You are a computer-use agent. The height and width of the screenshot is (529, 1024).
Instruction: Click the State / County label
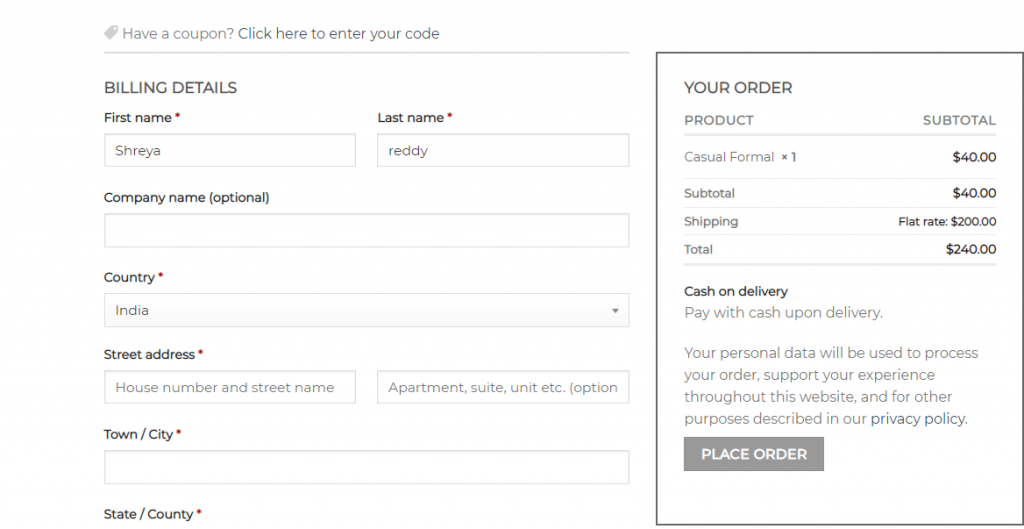coord(149,514)
